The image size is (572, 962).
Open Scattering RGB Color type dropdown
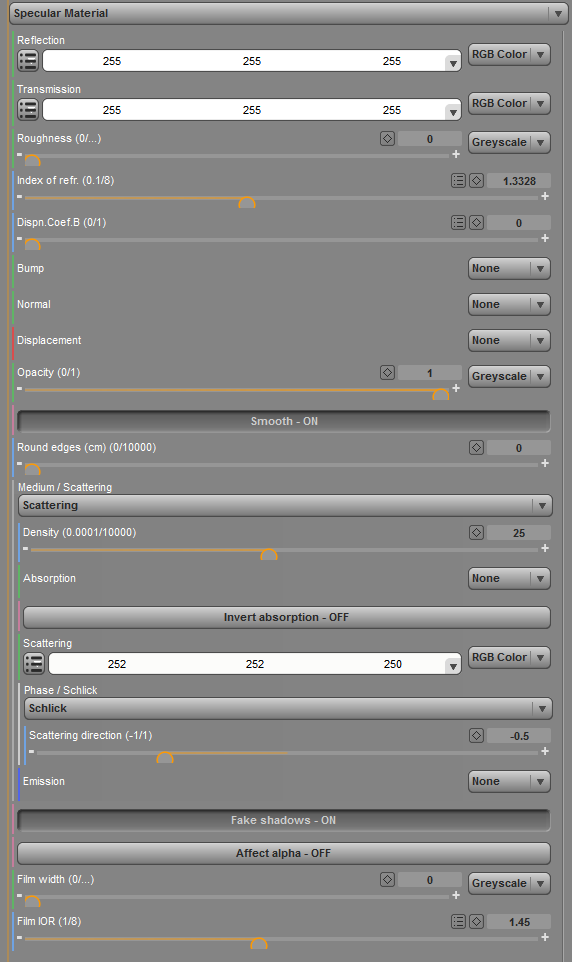pos(509,658)
